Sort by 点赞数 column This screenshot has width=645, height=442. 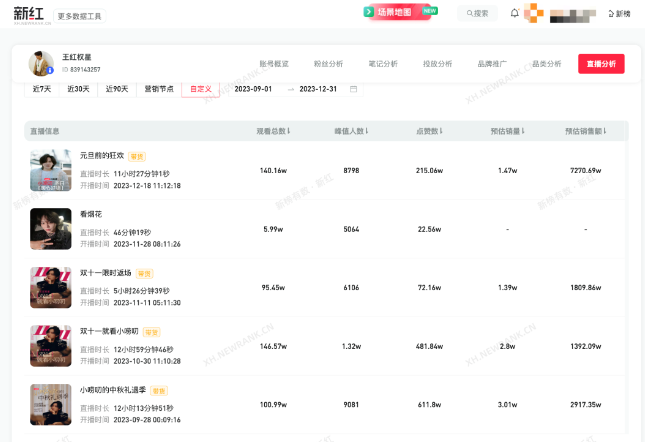tap(429, 131)
